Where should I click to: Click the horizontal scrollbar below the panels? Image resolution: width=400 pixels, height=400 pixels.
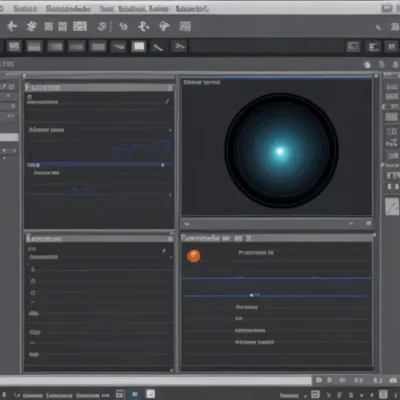coord(155,380)
